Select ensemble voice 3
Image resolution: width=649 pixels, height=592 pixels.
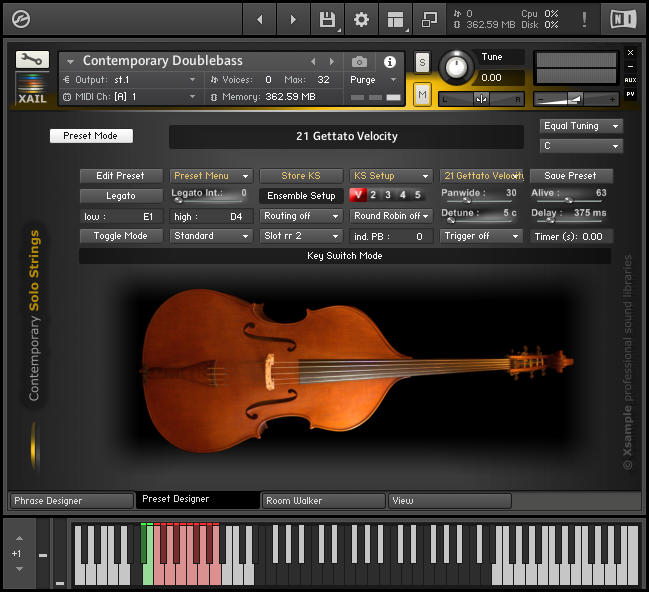pos(388,195)
